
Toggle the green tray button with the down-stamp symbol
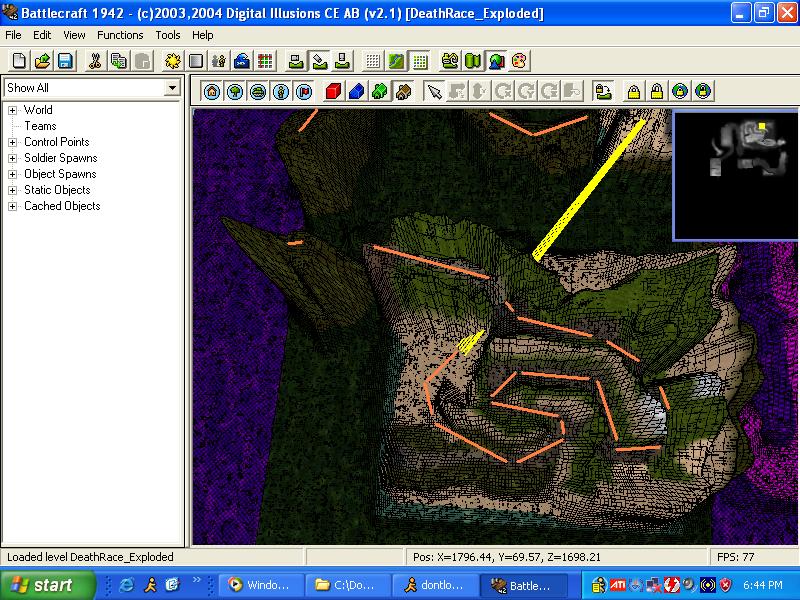pos(343,61)
